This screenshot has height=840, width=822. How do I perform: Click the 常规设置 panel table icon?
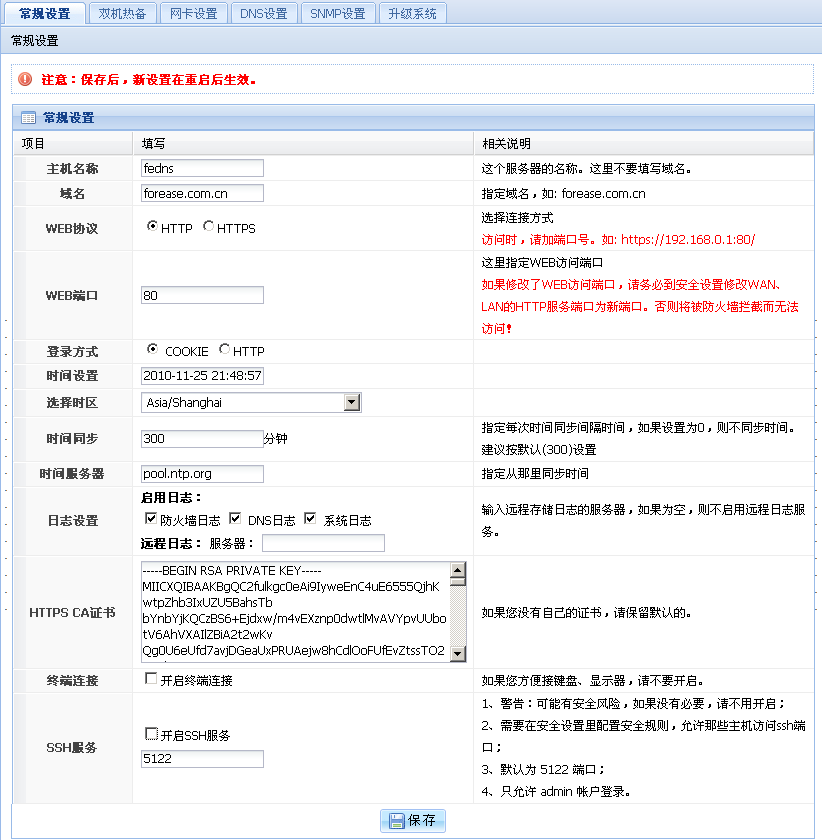tap(28, 118)
